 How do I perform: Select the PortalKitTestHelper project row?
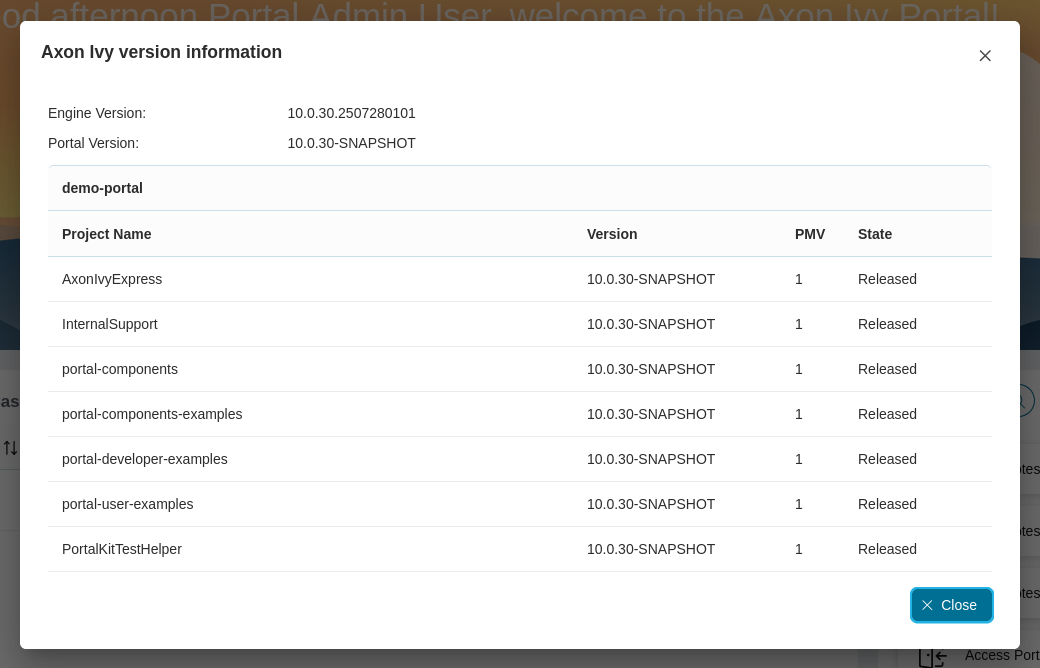point(122,549)
